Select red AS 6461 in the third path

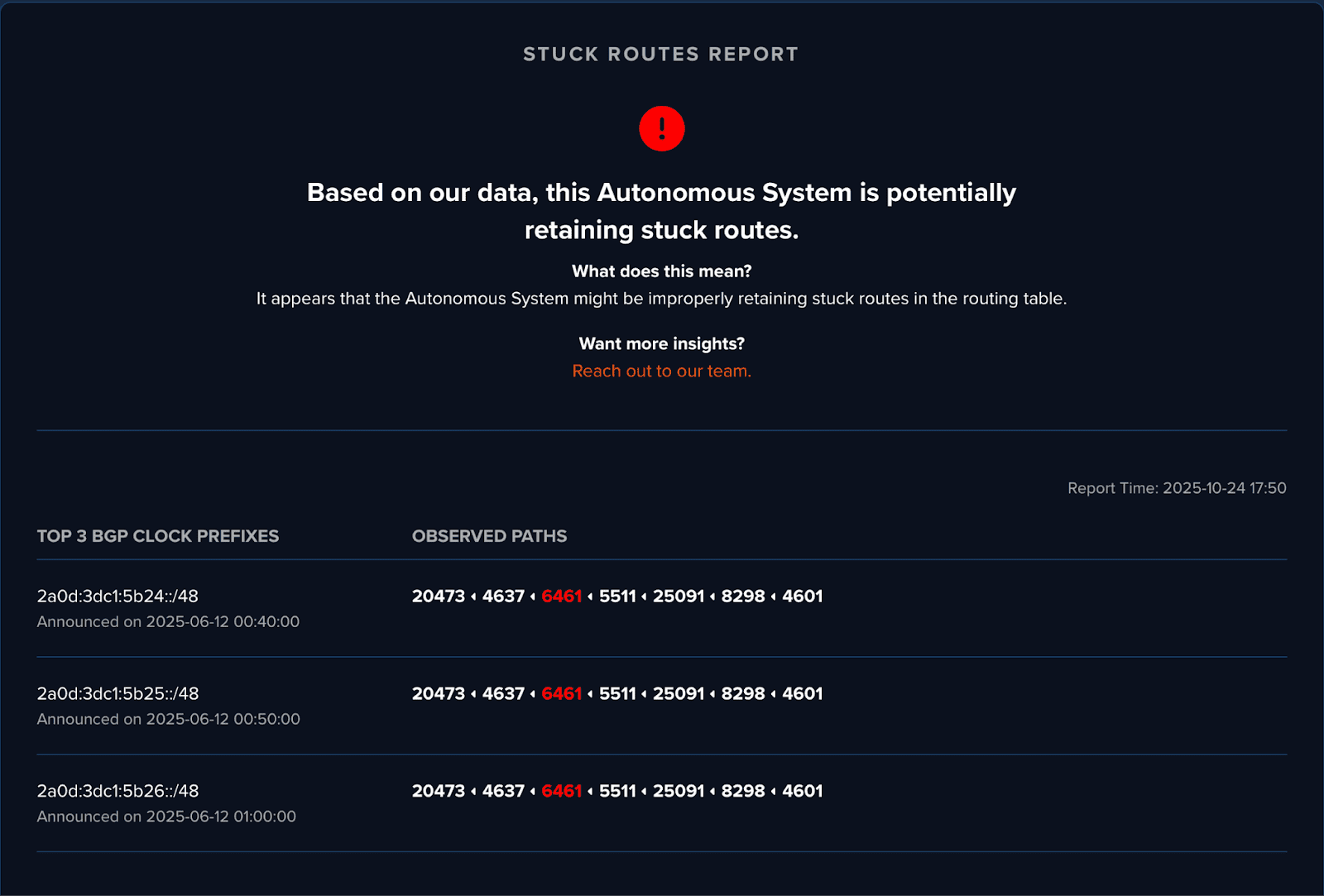559,791
